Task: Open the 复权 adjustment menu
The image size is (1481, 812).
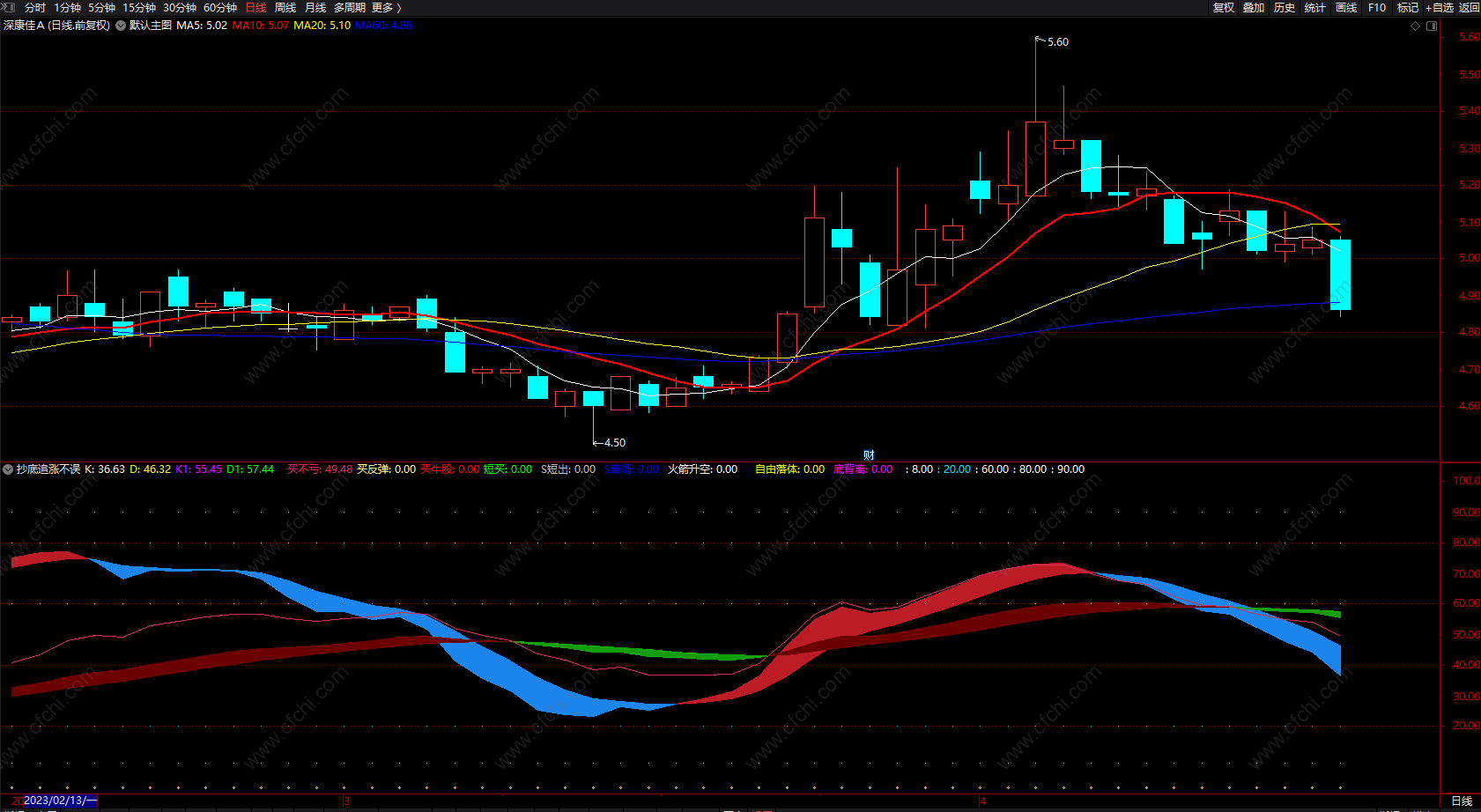Action: coord(1224,8)
